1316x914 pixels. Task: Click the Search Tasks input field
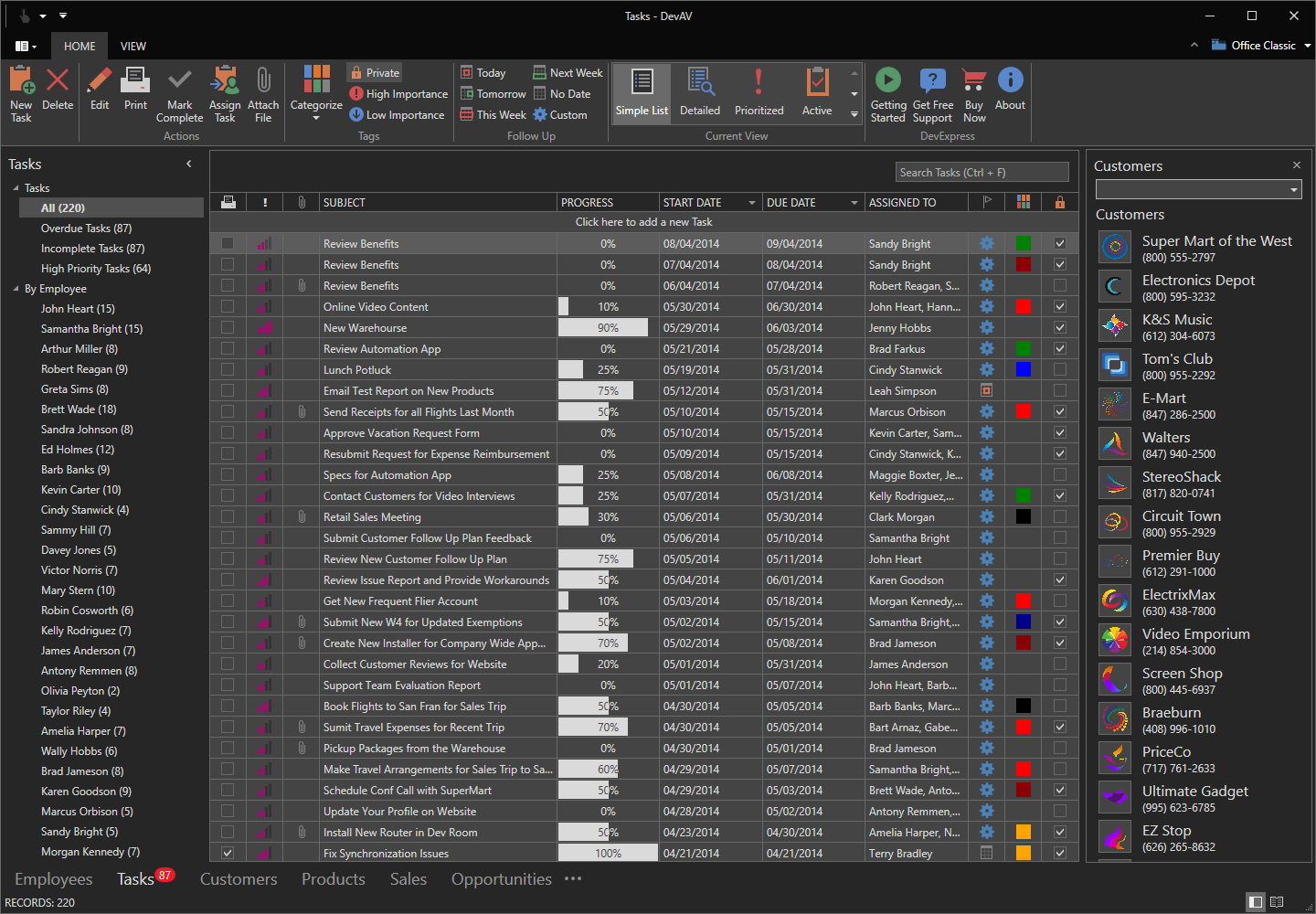982,171
